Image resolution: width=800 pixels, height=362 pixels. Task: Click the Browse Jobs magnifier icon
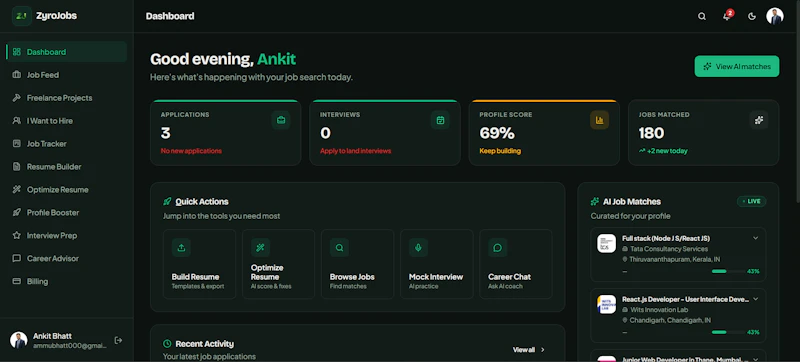coord(339,248)
